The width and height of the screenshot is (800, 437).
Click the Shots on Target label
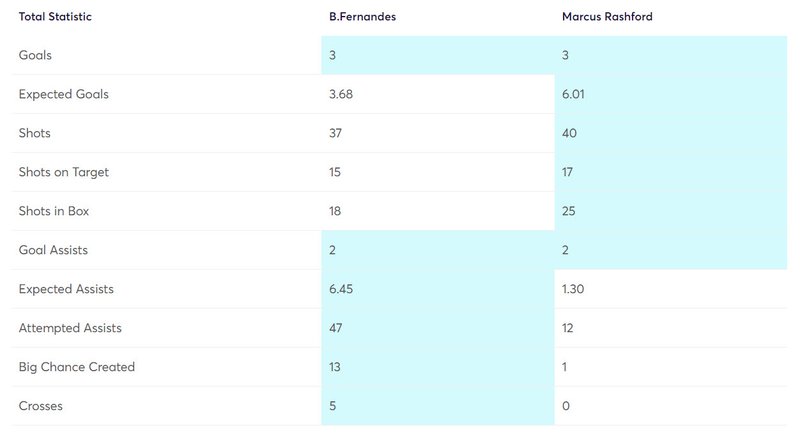click(64, 172)
